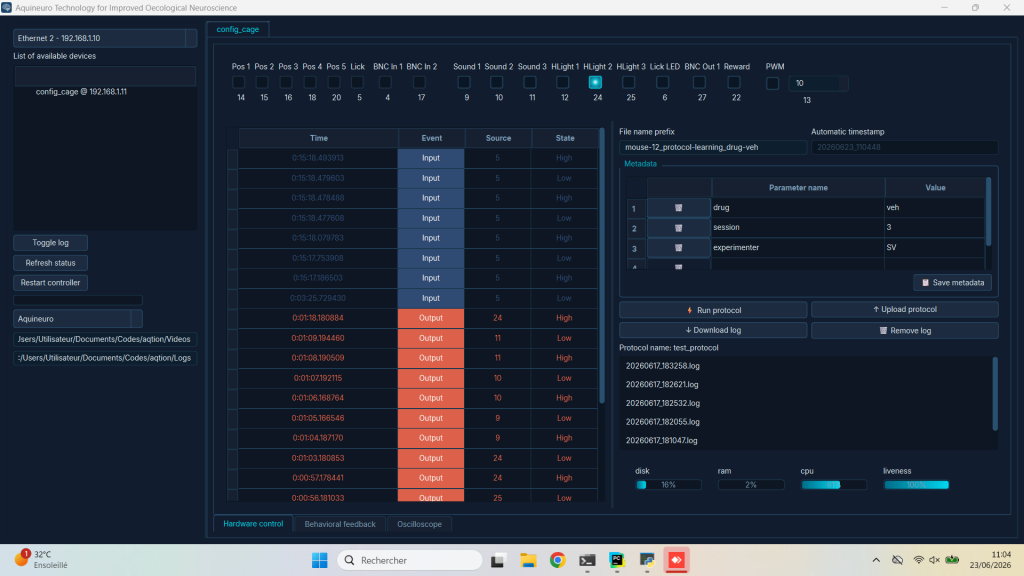This screenshot has height=576, width=1024.
Task: Click the event table vertical scrollbar
Action: pyautogui.click(x=601, y=266)
